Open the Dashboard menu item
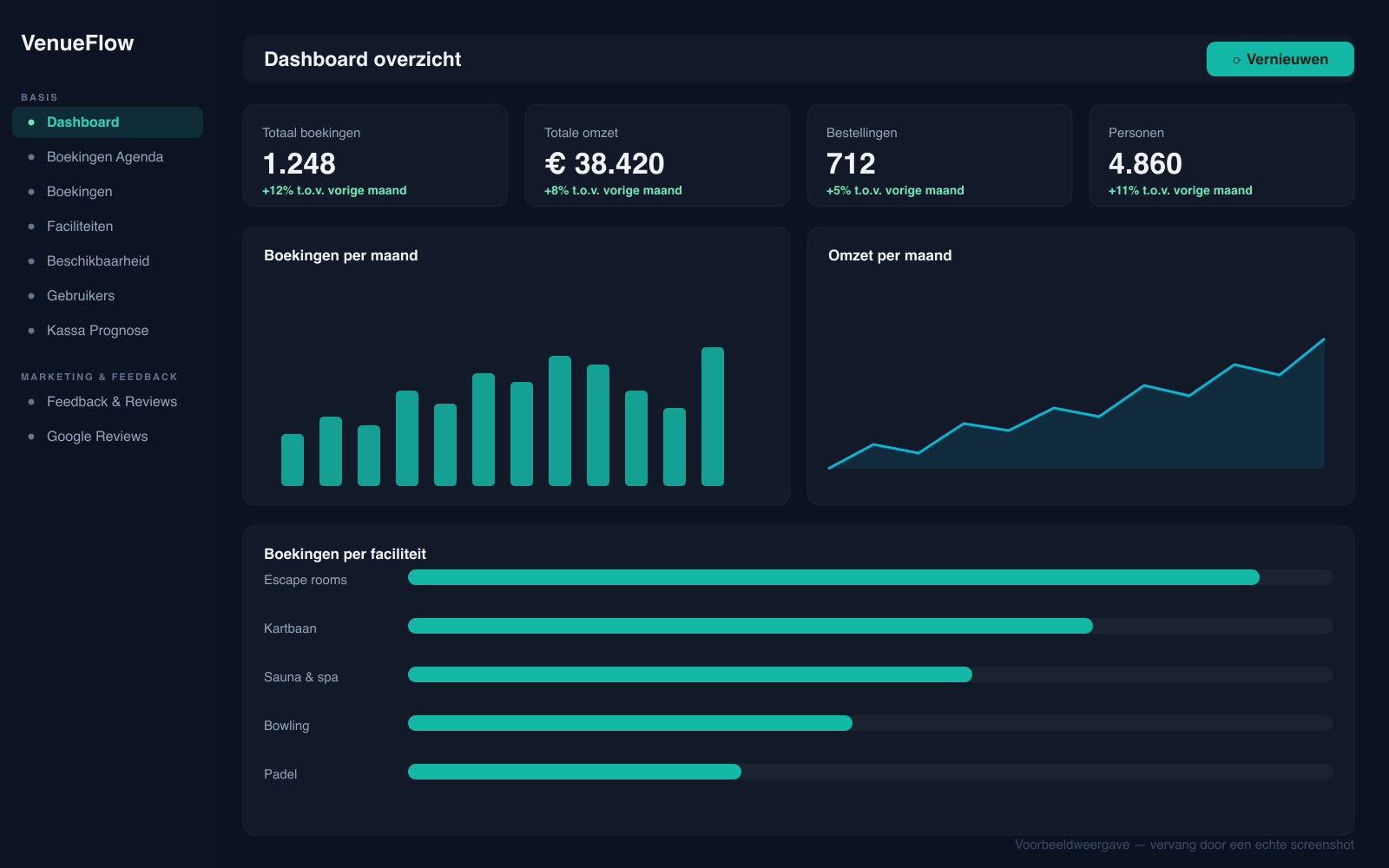Screen dimensions: 1389x868 point(108,122)
